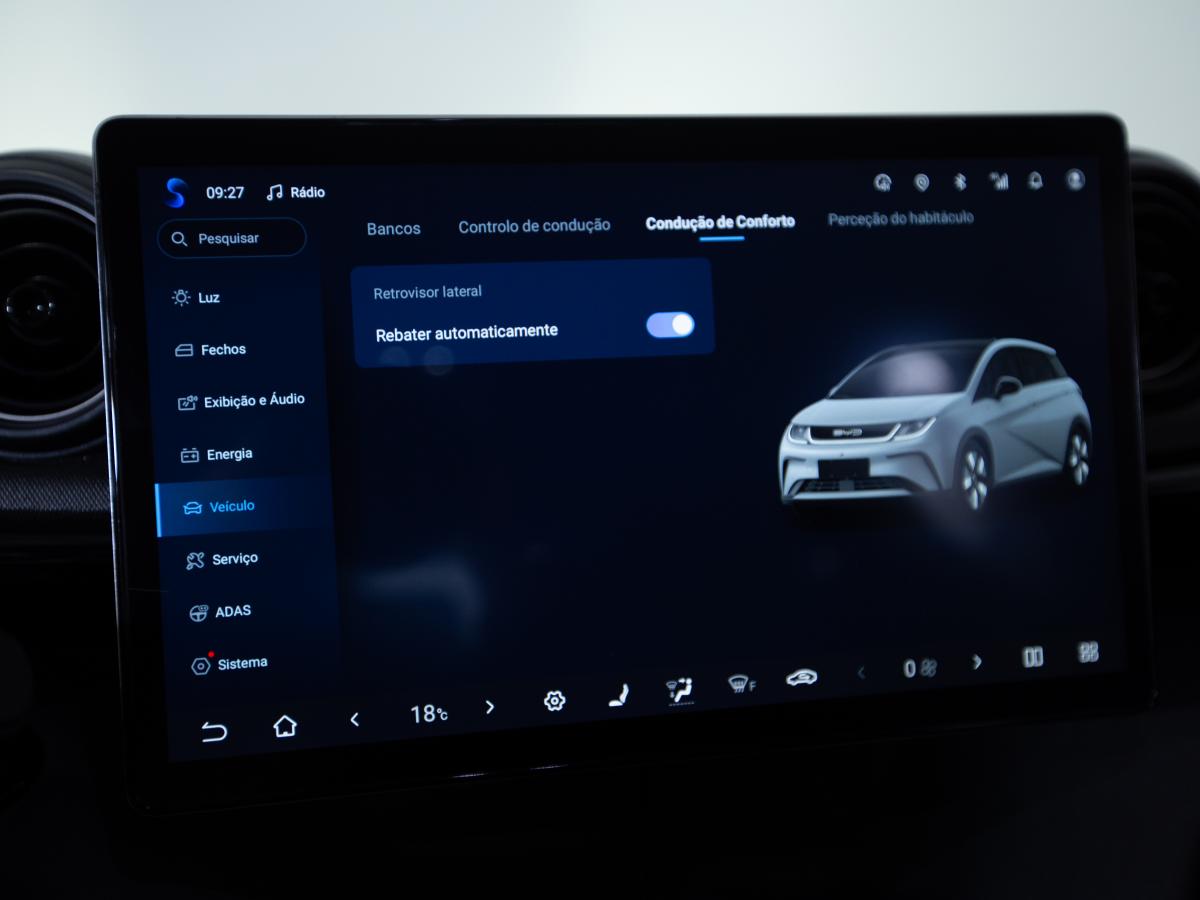Image resolution: width=1200 pixels, height=900 pixels.
Task: Open the ADAS settings menu
Action: pos(221,612)
